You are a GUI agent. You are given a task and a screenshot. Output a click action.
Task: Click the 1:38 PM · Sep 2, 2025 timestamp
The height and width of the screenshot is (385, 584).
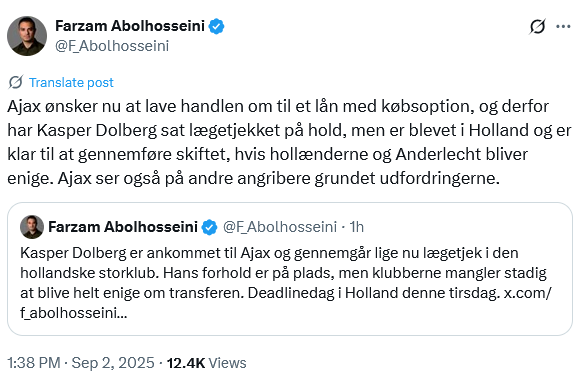pyautogui.click(x=80, y=363)
